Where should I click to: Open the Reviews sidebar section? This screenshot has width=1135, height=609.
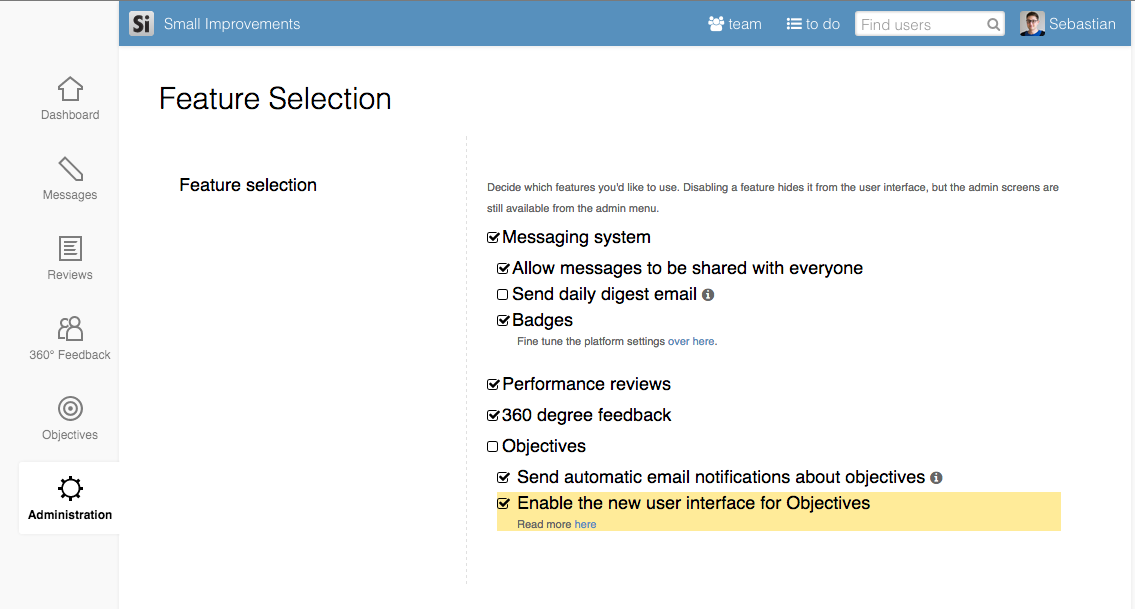[x=69, y=257]
